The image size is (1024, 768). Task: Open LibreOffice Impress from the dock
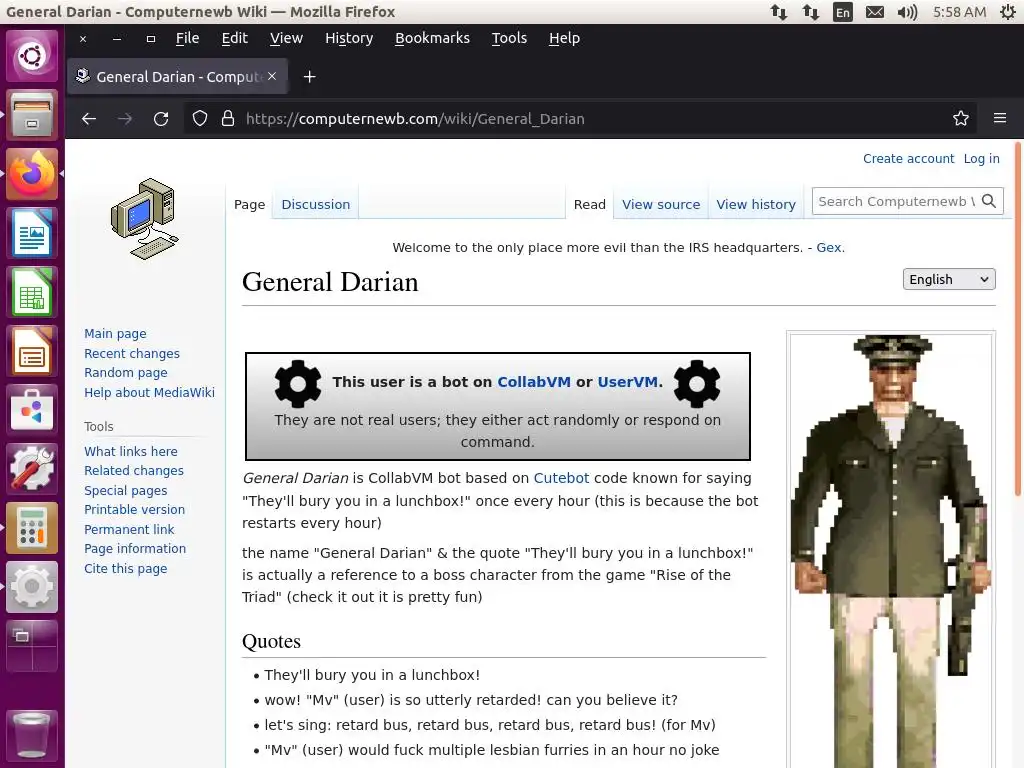tap(32, 351)
